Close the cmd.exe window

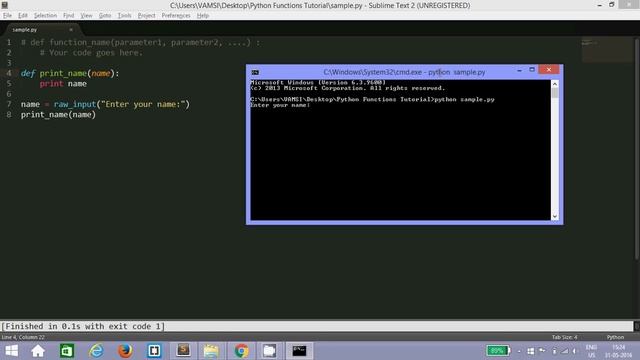549,70
